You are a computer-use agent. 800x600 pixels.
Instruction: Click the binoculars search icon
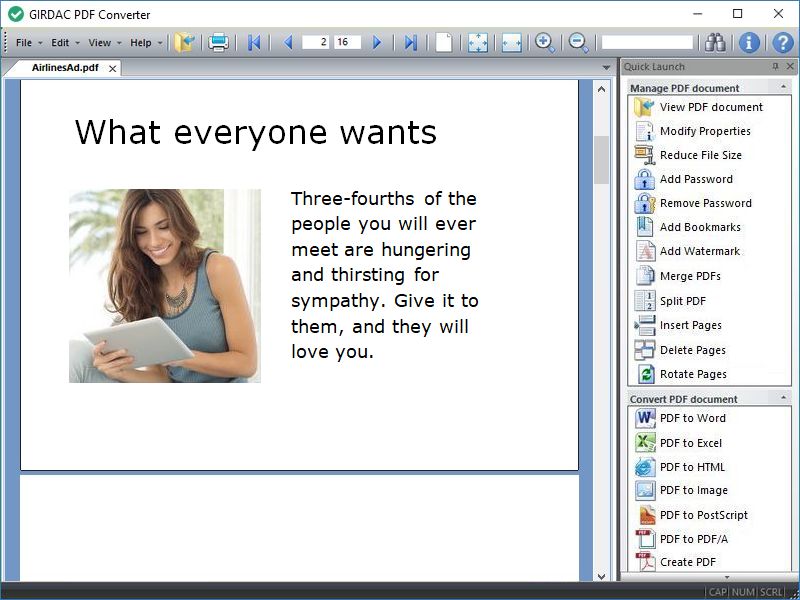[715, 42]
